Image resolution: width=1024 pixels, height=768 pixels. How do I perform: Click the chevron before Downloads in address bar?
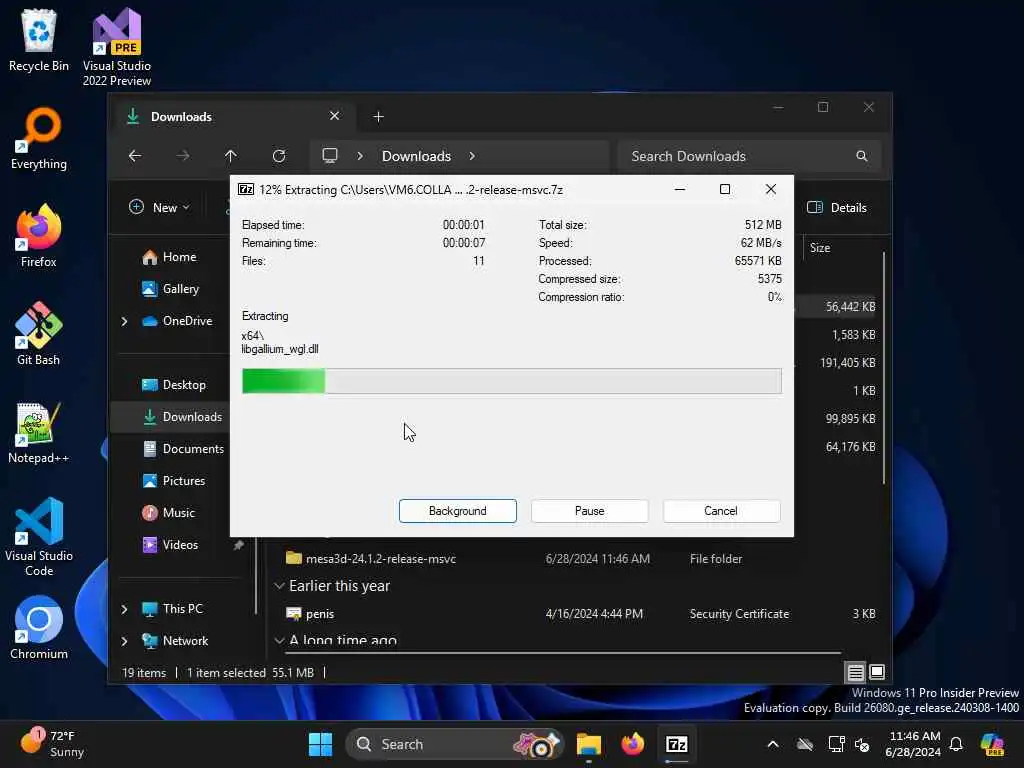tap(360, 156)
